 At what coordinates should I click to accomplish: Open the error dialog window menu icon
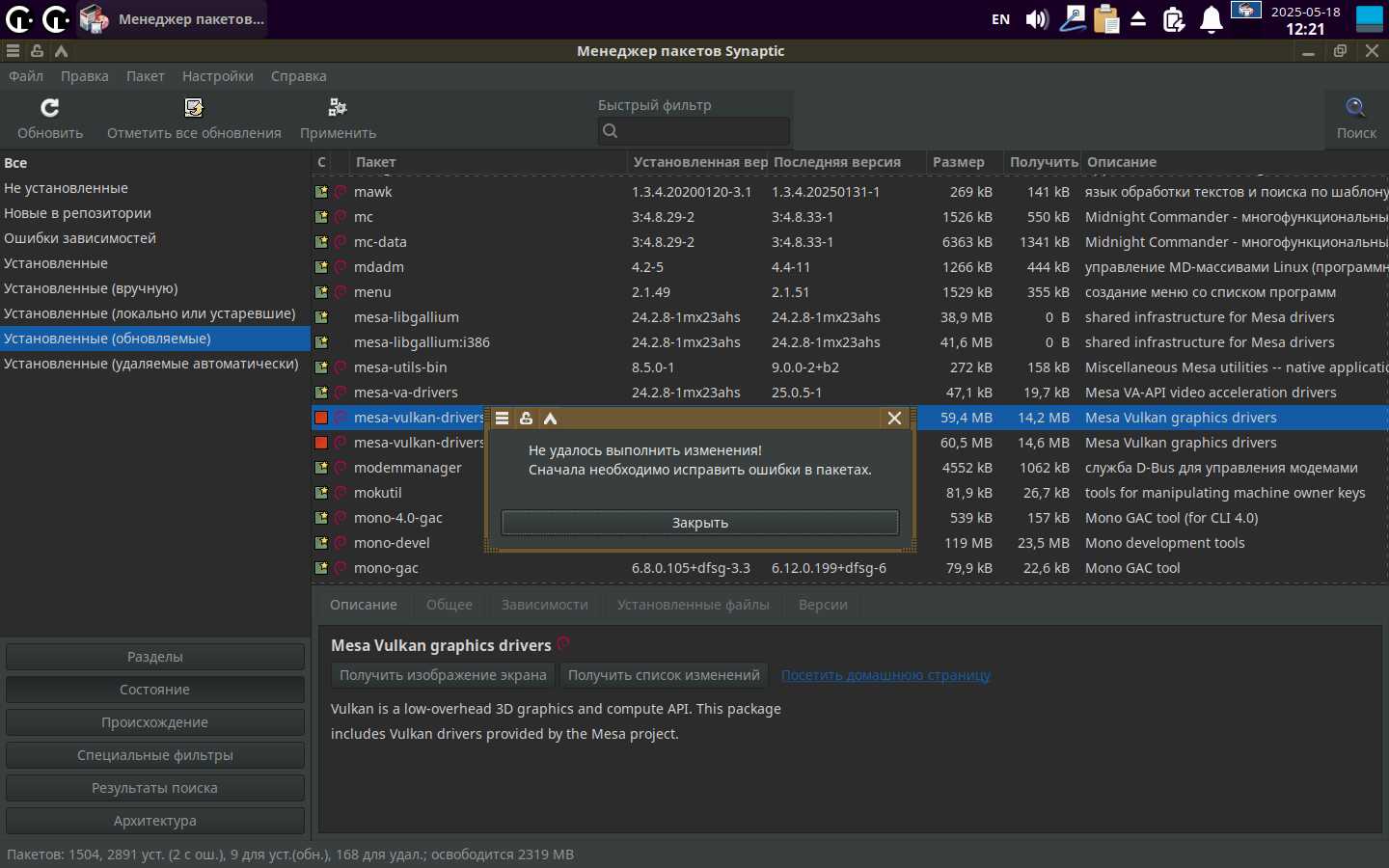(502, 419)
